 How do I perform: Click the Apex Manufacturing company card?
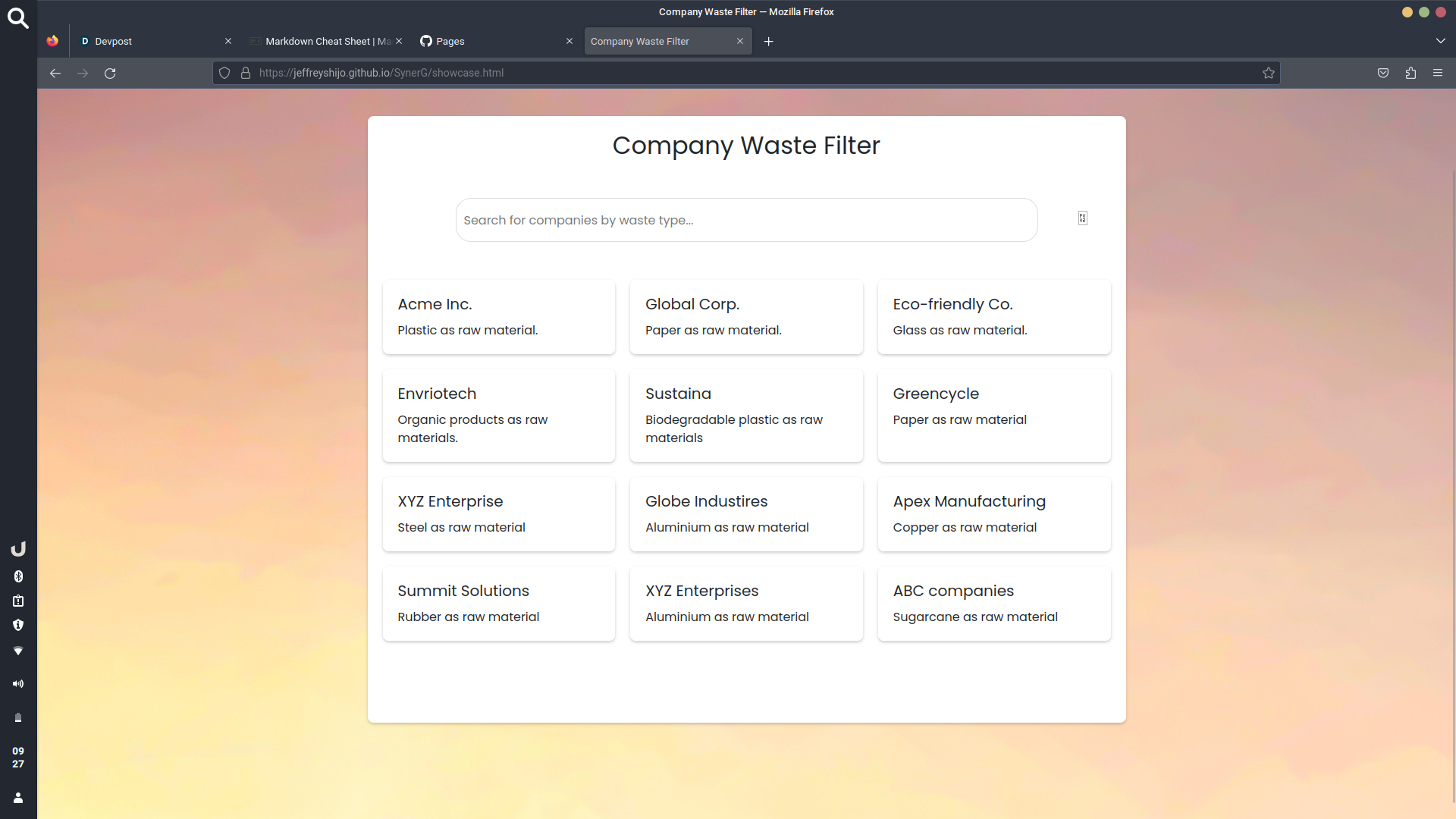(993, 513)
